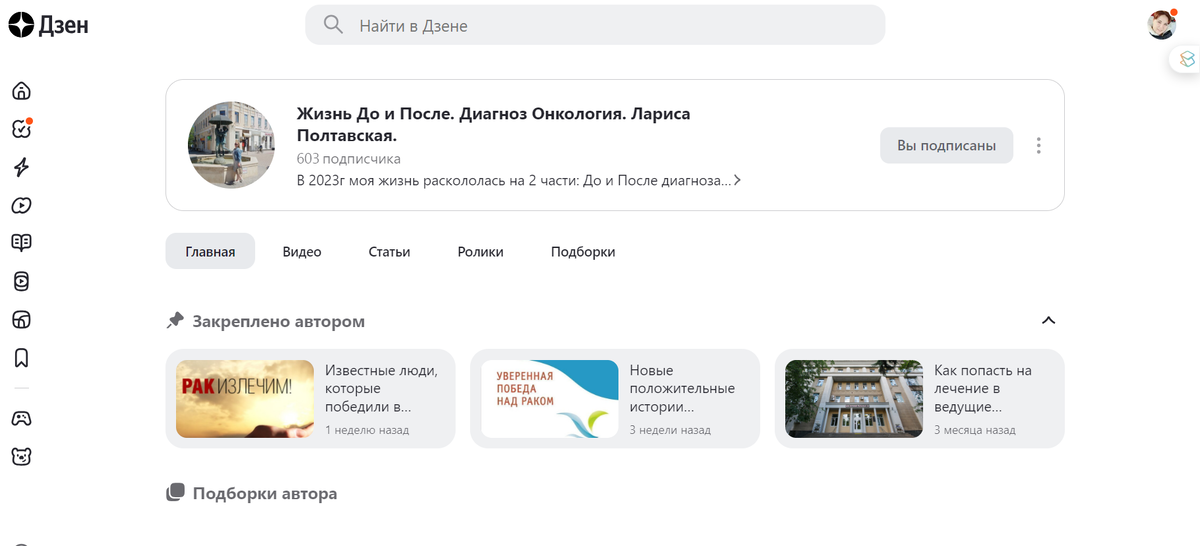Click the 3 месяца назад timestamp

975,430
